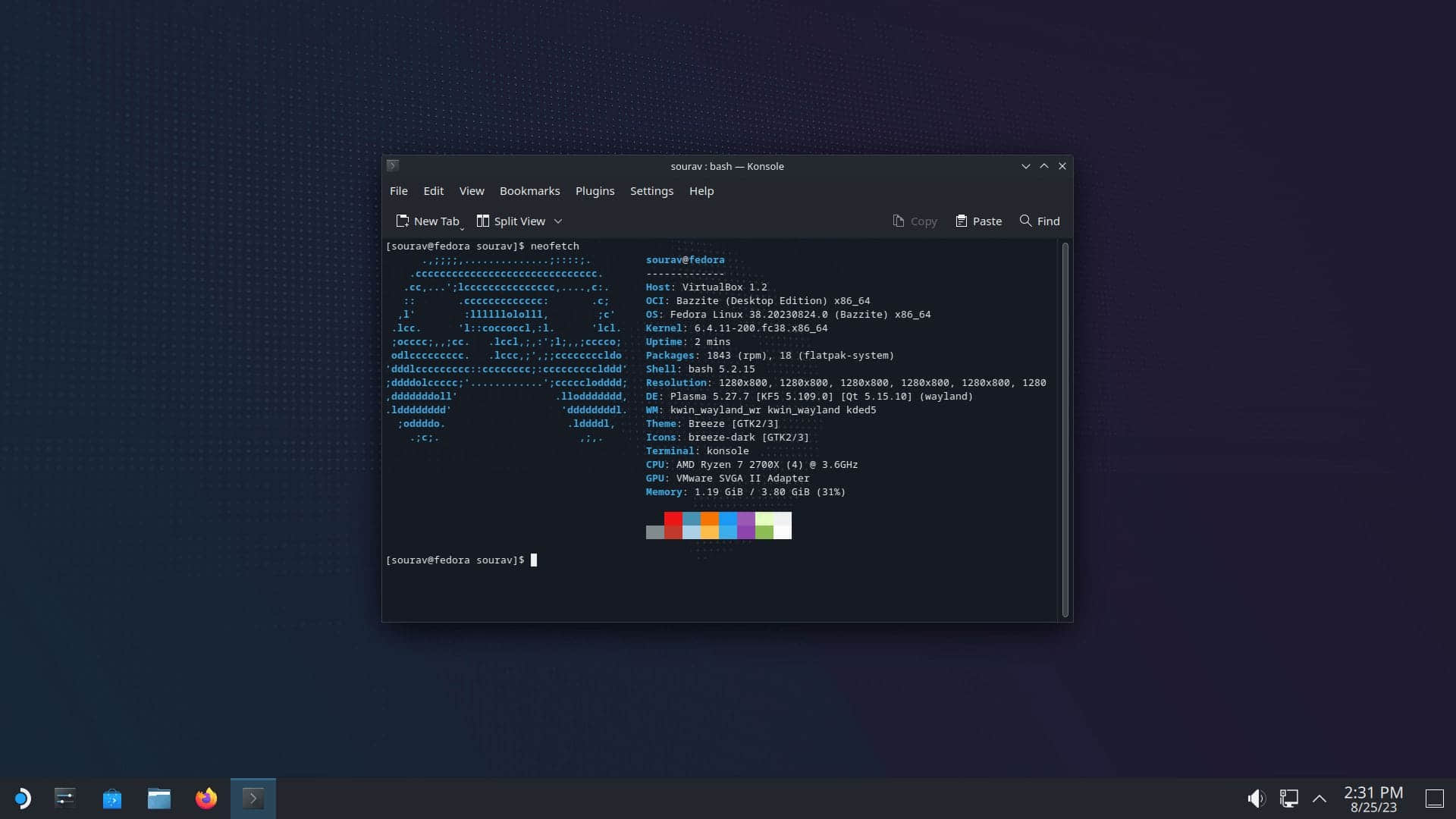
Task: Click the 'Icons: breeze-dark' line
Action: (727, 438)
